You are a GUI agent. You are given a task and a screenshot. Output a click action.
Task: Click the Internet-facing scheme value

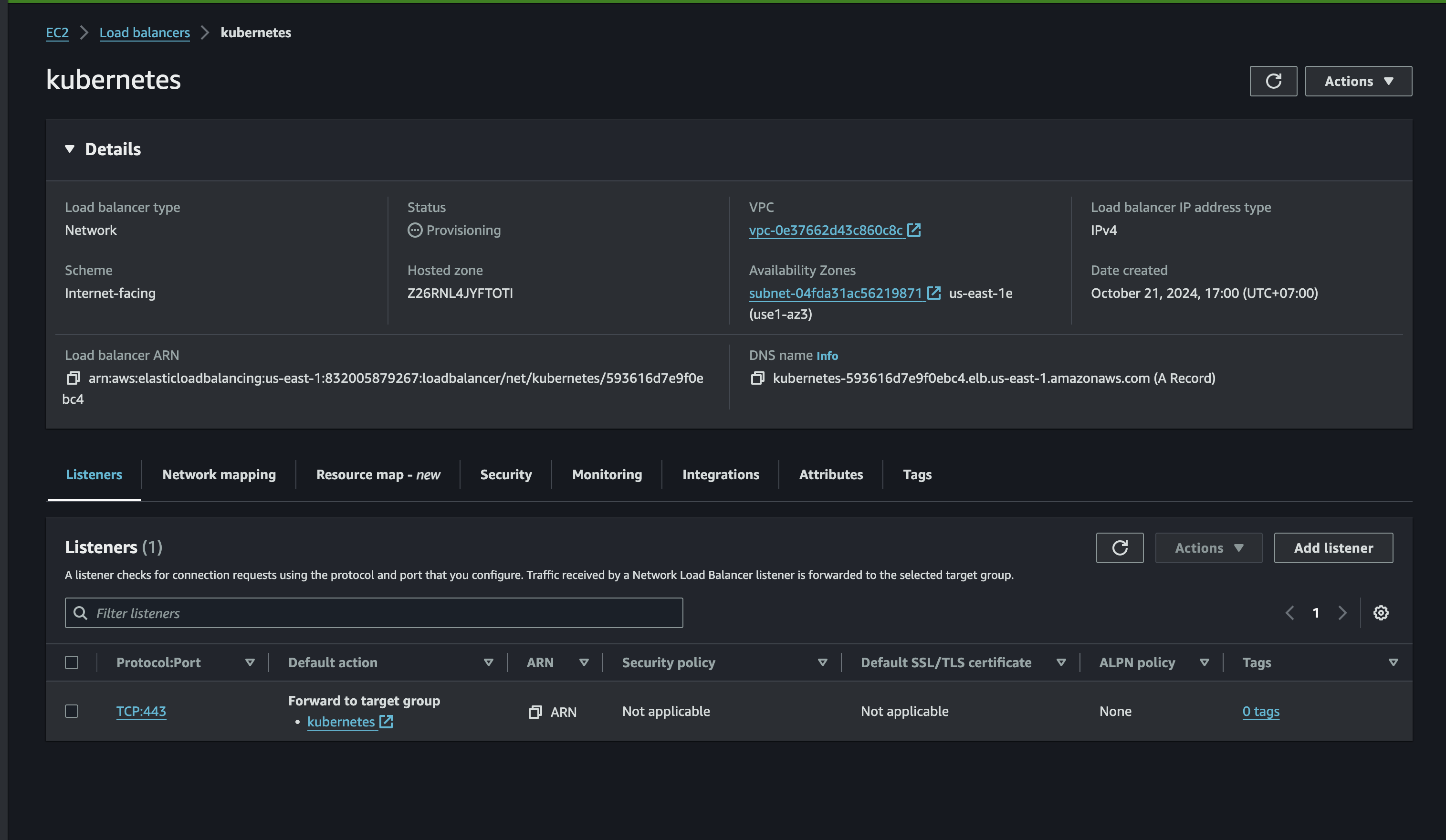click(110, 293)
